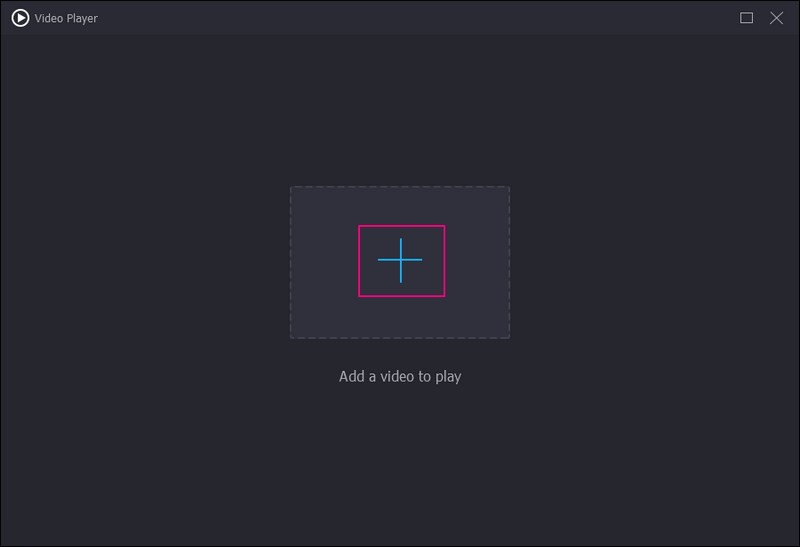Click the white triangle inside the logo circle
800x547 pixels.
pos(21,18)
